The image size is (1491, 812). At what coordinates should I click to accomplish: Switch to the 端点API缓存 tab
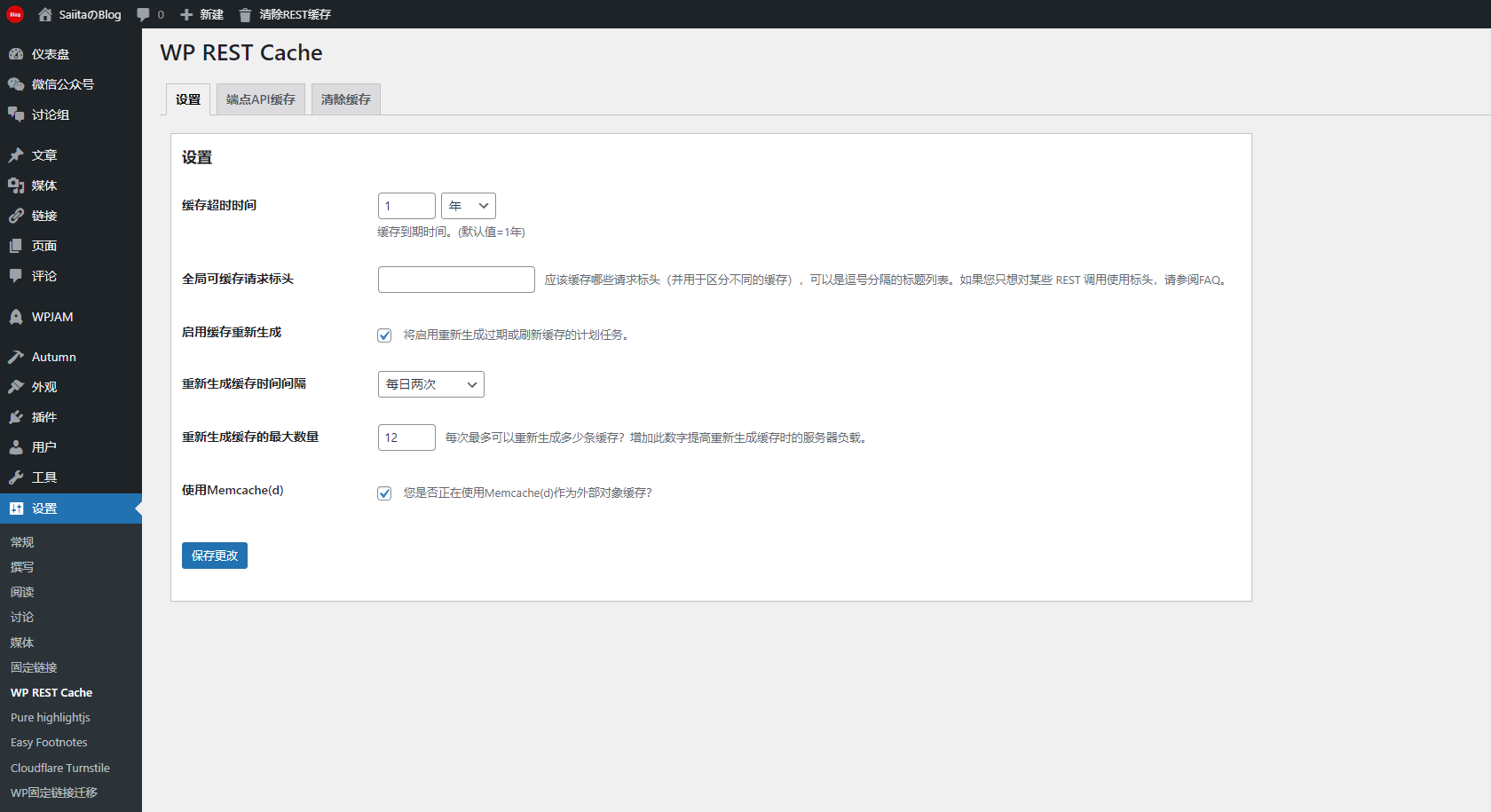[x=260, y=99]
